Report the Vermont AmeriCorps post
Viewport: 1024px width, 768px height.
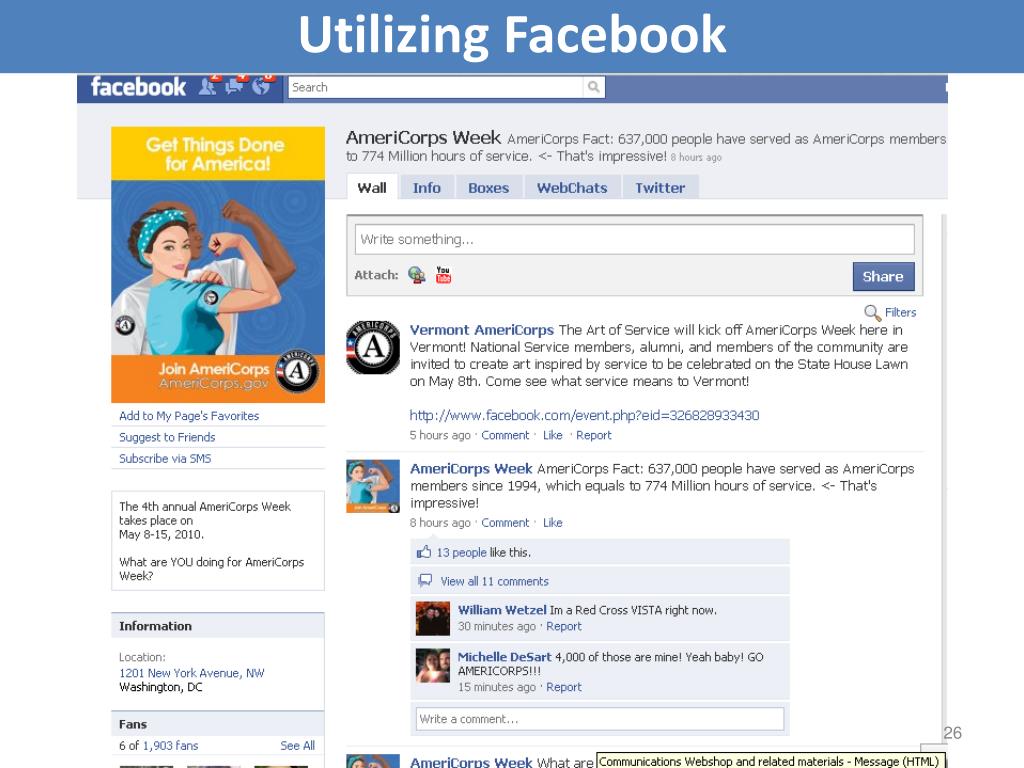pyautogui.click(x=594, y=436)
